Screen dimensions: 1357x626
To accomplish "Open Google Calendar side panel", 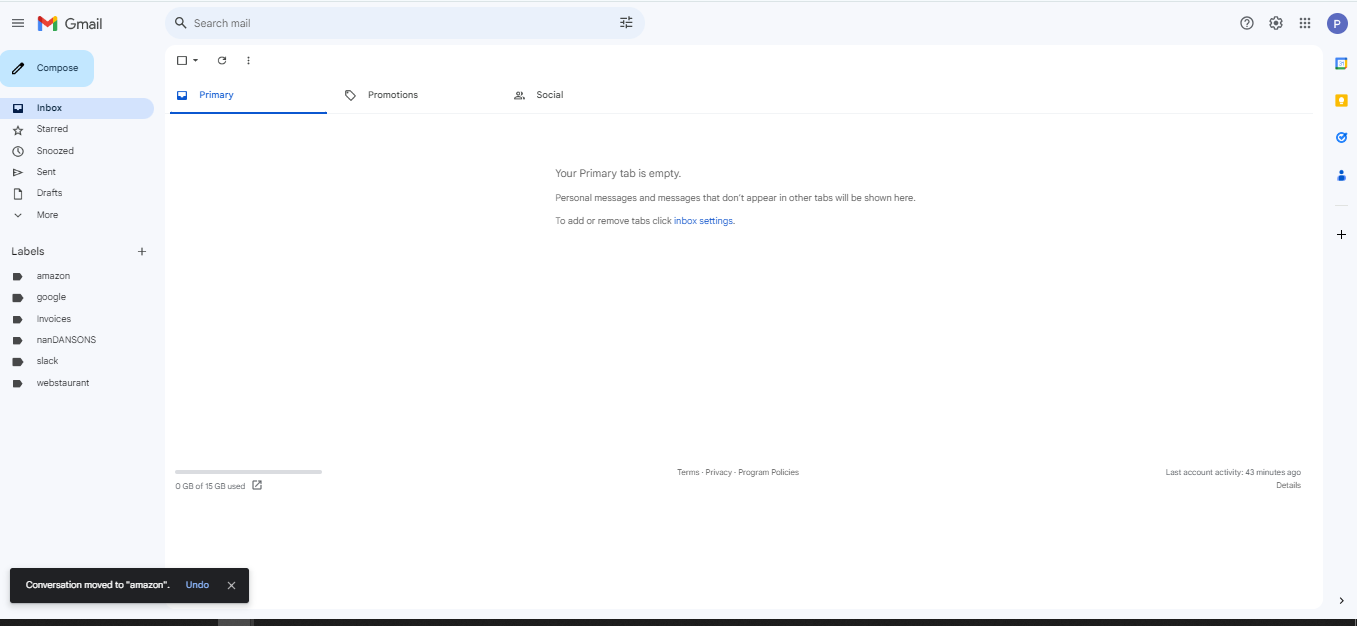I will (x=1341, y=63).
